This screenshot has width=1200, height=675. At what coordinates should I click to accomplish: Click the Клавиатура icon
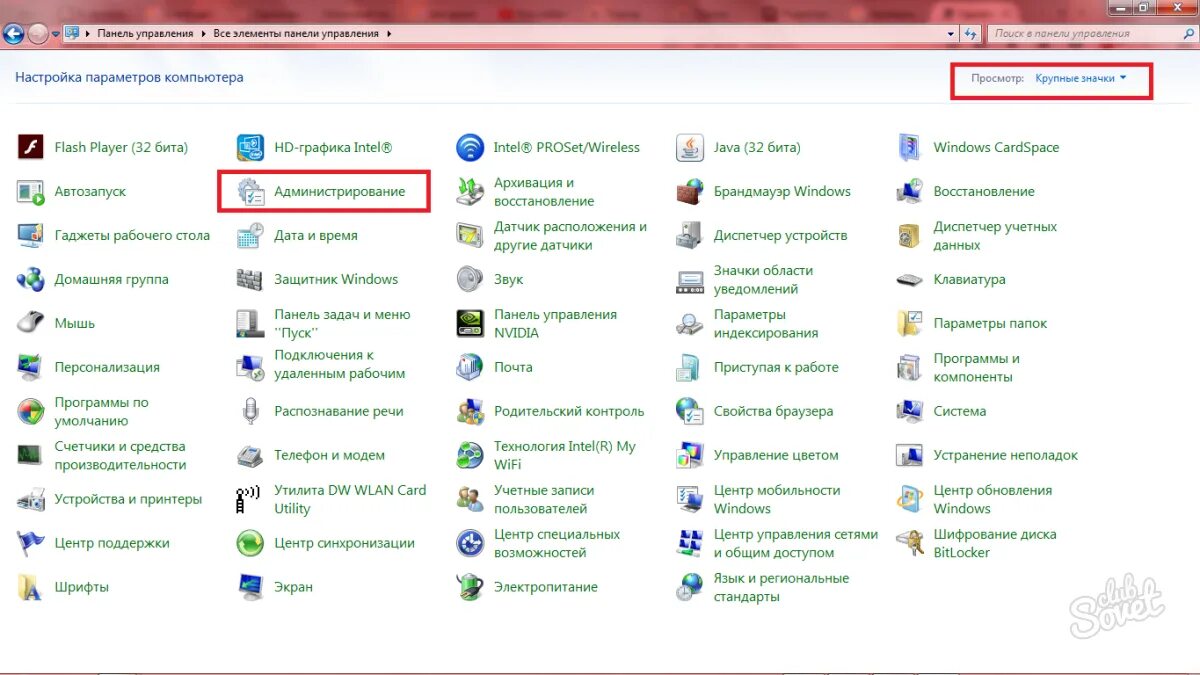click(910, 279)
